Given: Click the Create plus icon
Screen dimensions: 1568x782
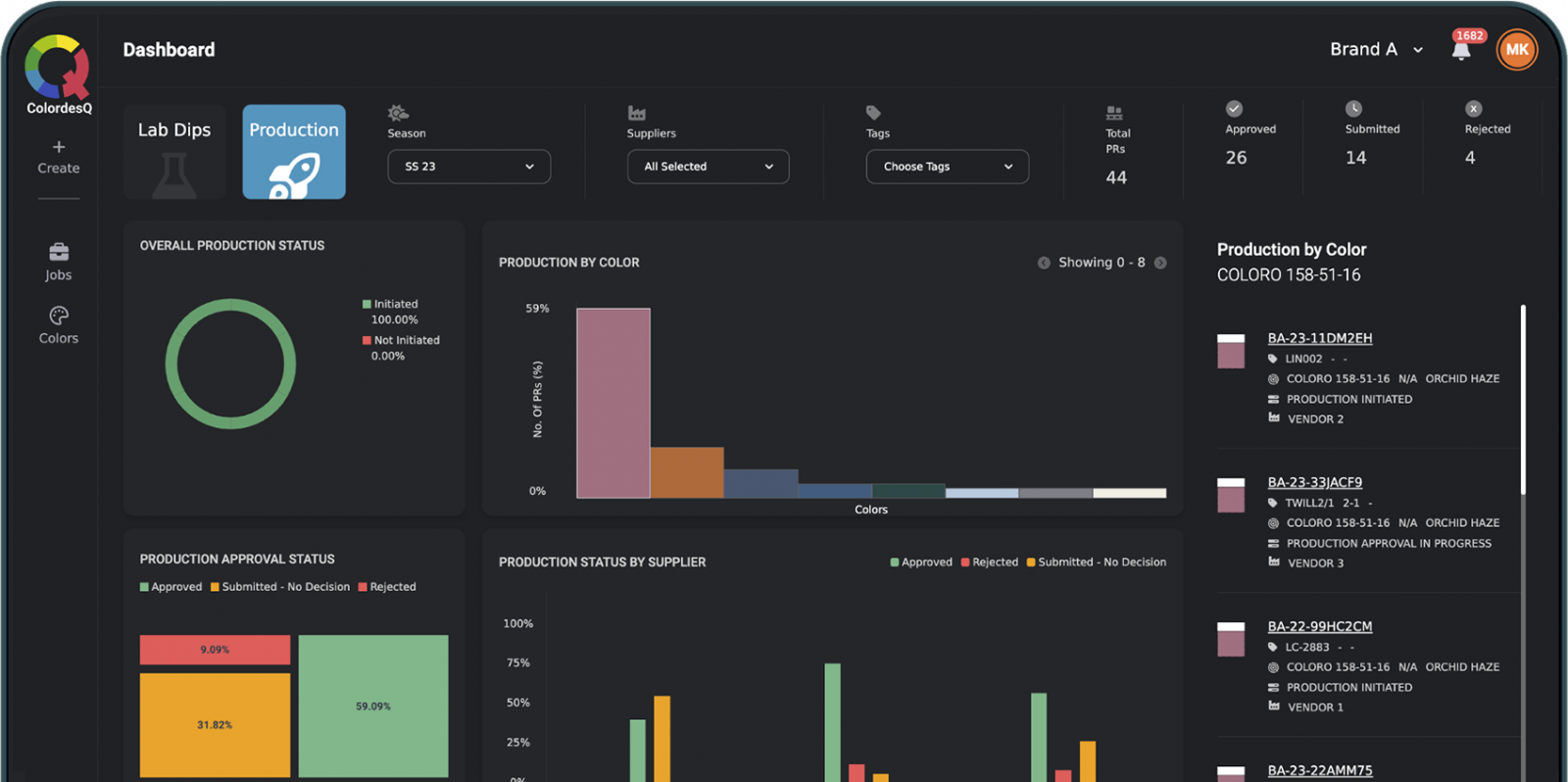Looking at the screenshot, I should pyautogui.click(x=59, y=147).
